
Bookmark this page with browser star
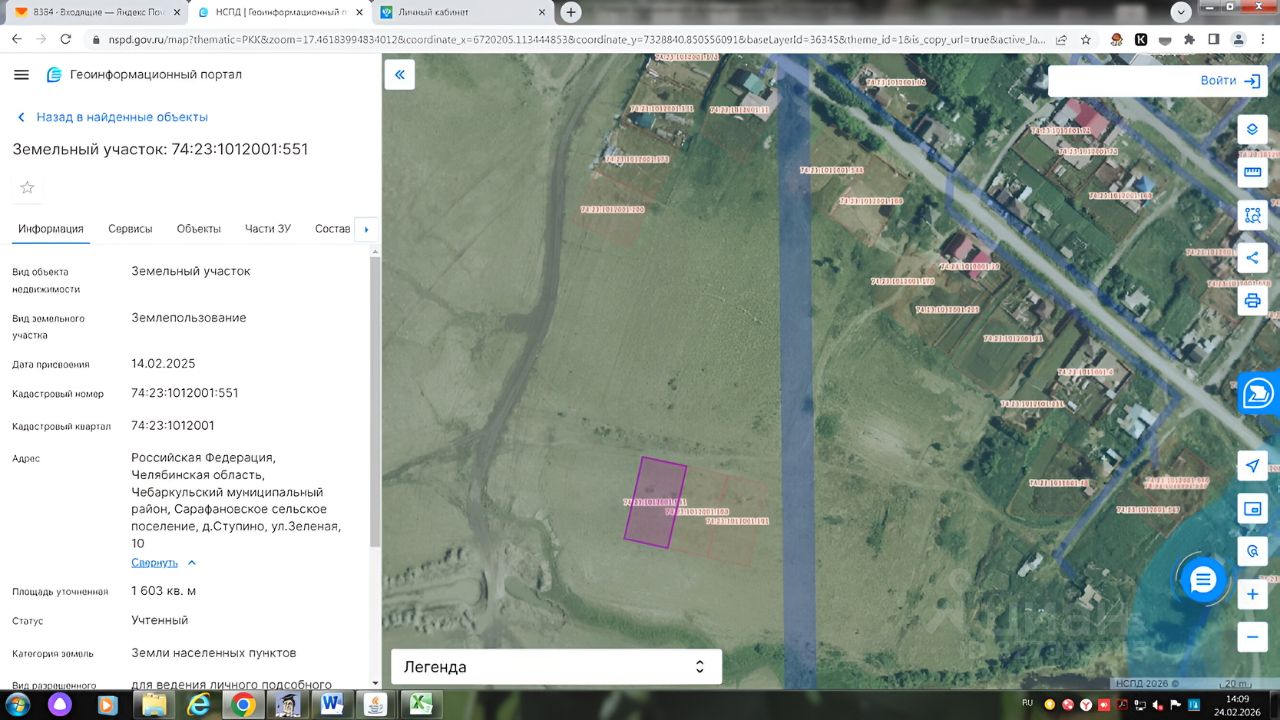(x=1086, y=39)
